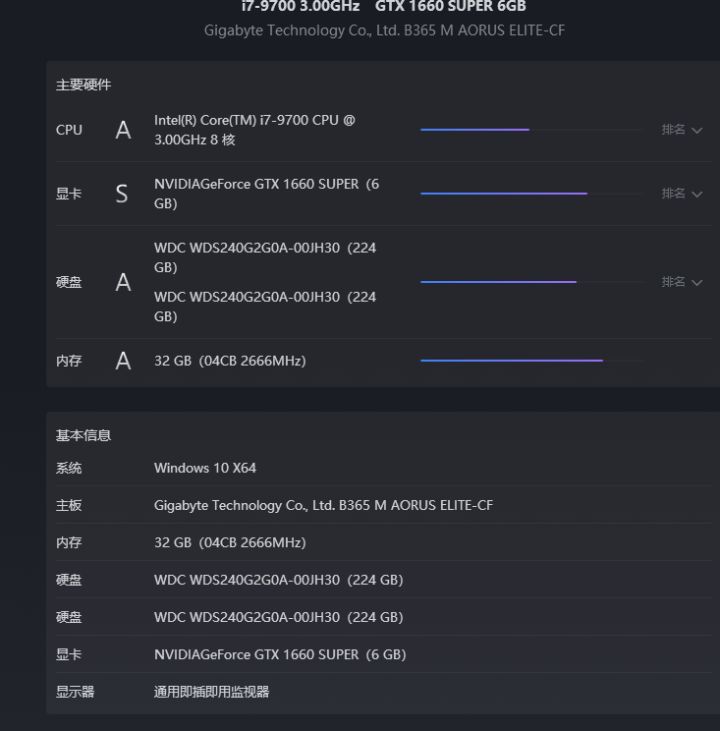Screen dimensions: 720x731
Task: Select the 通用即插即用监视器 monitor value
Action: [x=212, y=692]
